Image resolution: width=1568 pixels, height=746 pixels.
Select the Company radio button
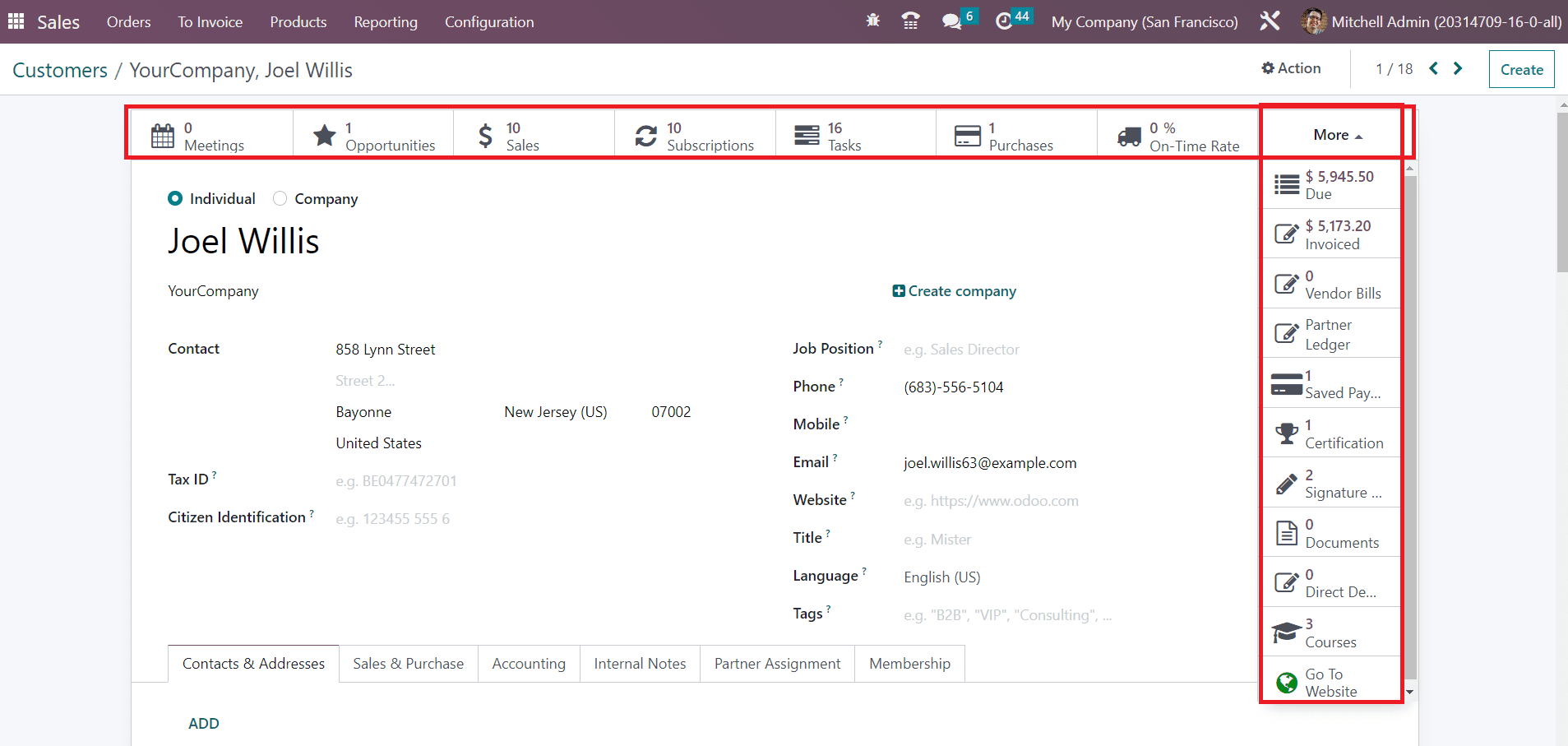coord(280,198)
